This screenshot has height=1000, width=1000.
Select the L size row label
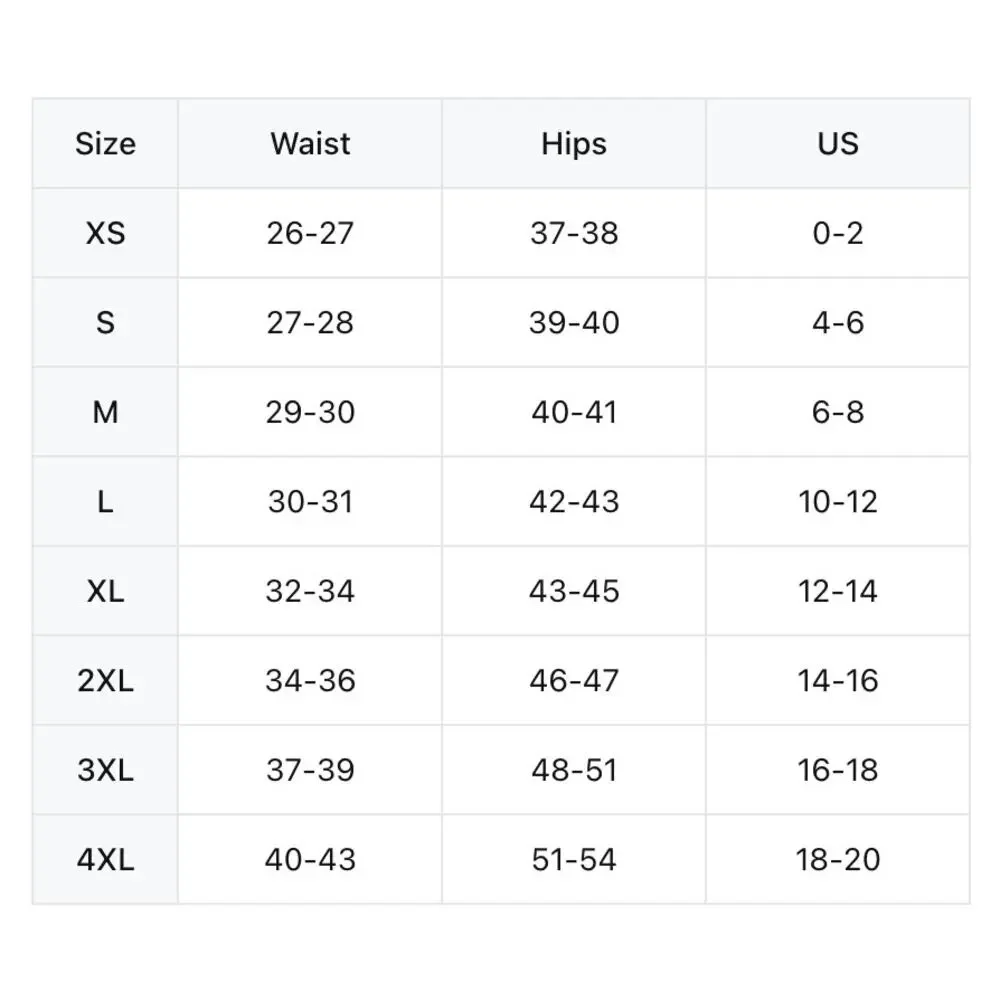click(x=105, y=501)
